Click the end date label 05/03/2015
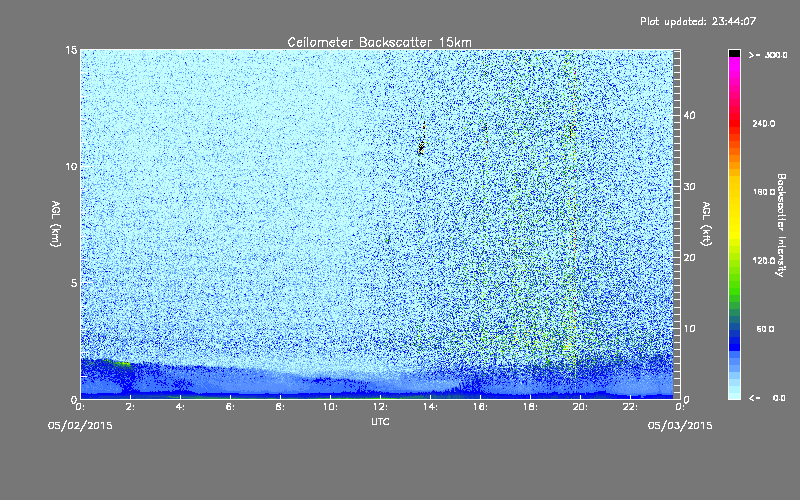This screenshot has width=800, height=500. tap(680, 426)
